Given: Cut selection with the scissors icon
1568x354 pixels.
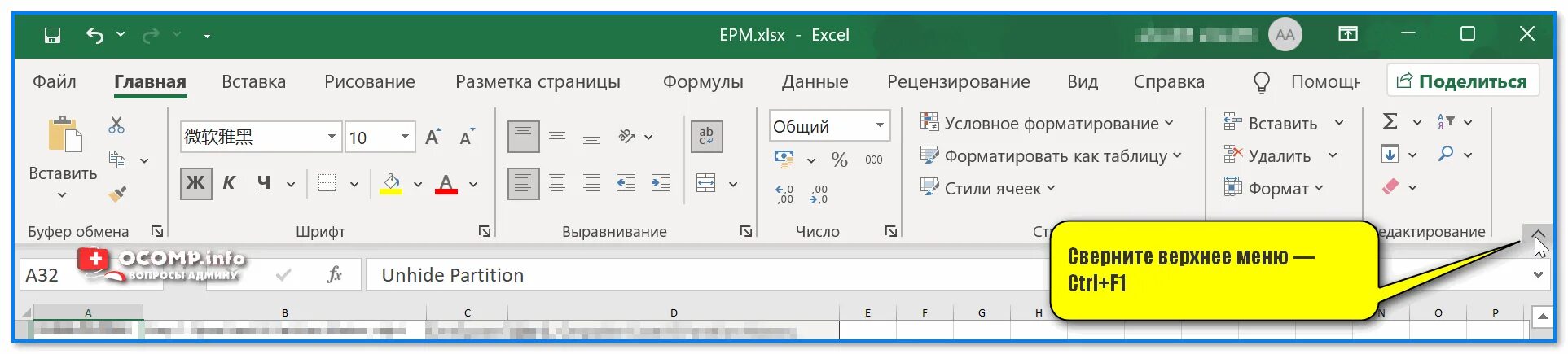Looking at the screenshot, I should coord(116,125).
